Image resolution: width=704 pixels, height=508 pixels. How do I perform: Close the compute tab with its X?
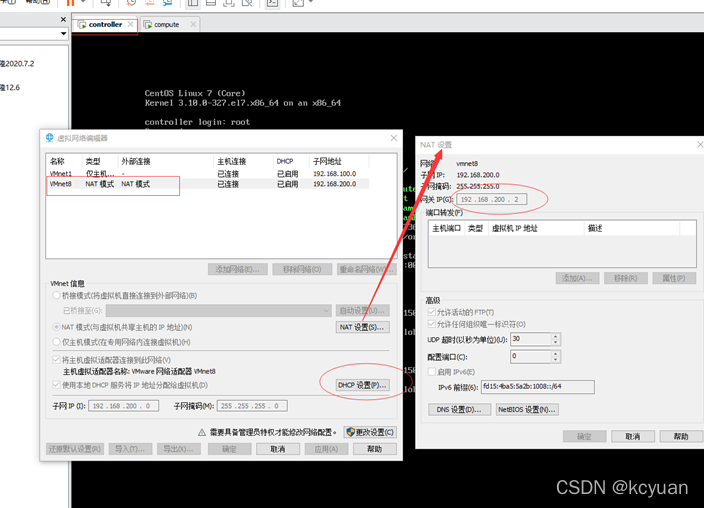point(193,24)
